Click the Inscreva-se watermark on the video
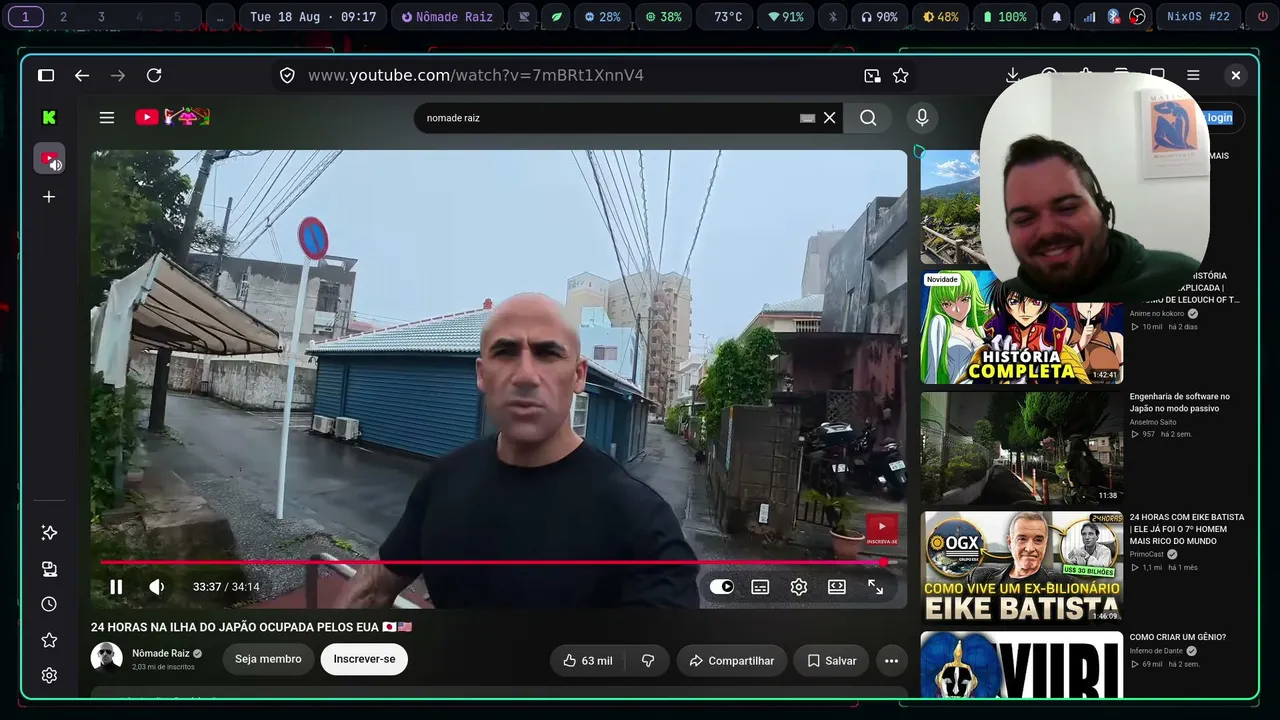 [x=881, y=529]
